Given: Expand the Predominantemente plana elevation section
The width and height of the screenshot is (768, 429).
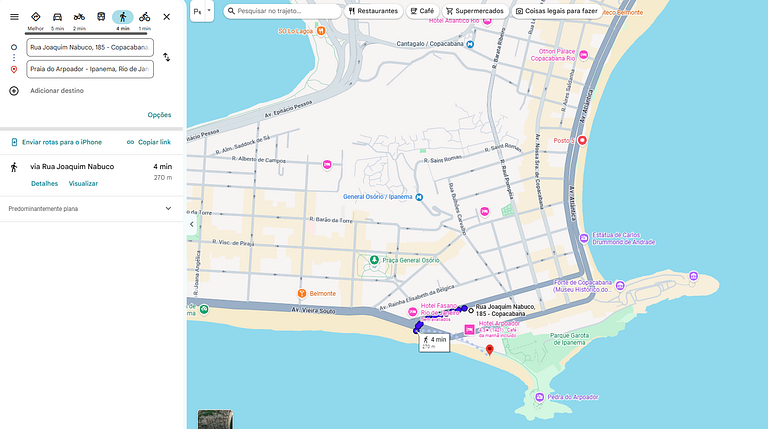Looking at the screenshot, I should (168, 209).
